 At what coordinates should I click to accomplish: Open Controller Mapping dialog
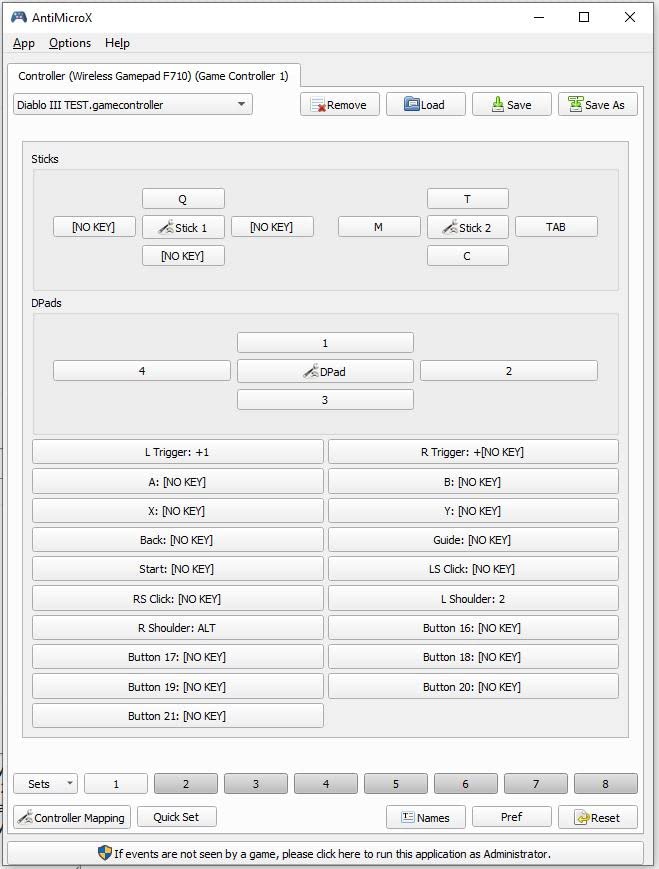click(71, 817)
